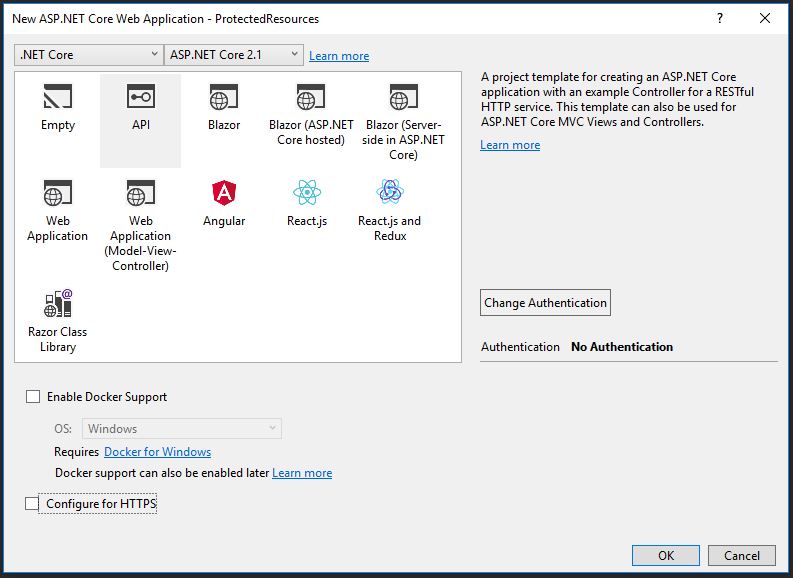Screen dimensions: 793x578
Task: Open the ASP.NET Core 2.1 version dropdown
Action: click(234, 55)
